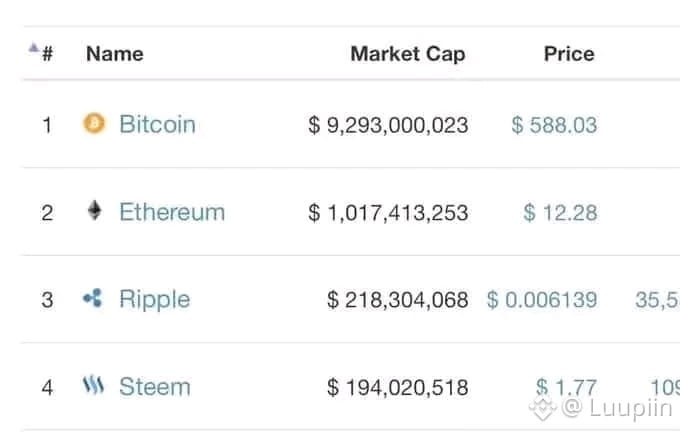The height and width of the screenshot is (432, 680).
Task: Open the Bitcoin coin page link
Action: coord(157,124)
